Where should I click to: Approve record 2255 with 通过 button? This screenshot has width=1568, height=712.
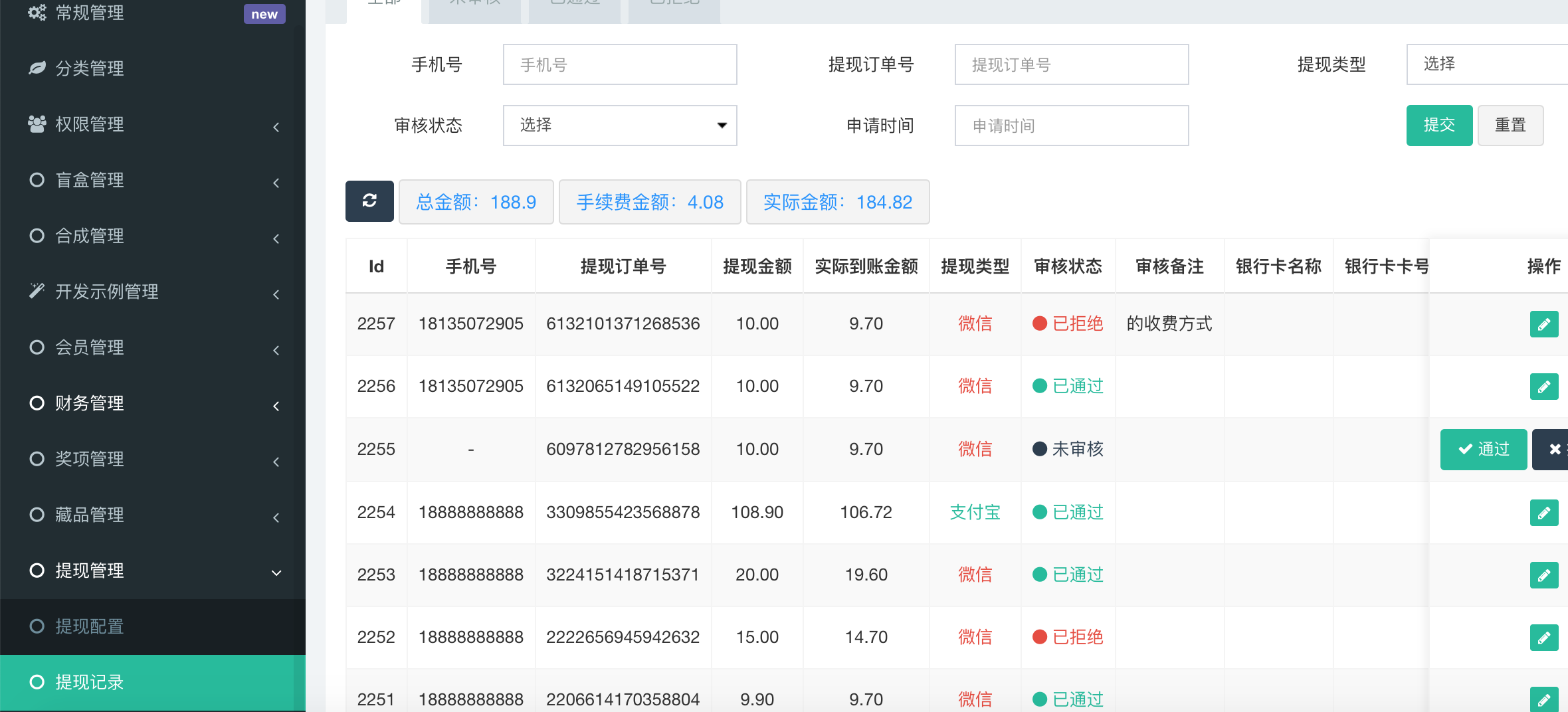click(1483, 450)
